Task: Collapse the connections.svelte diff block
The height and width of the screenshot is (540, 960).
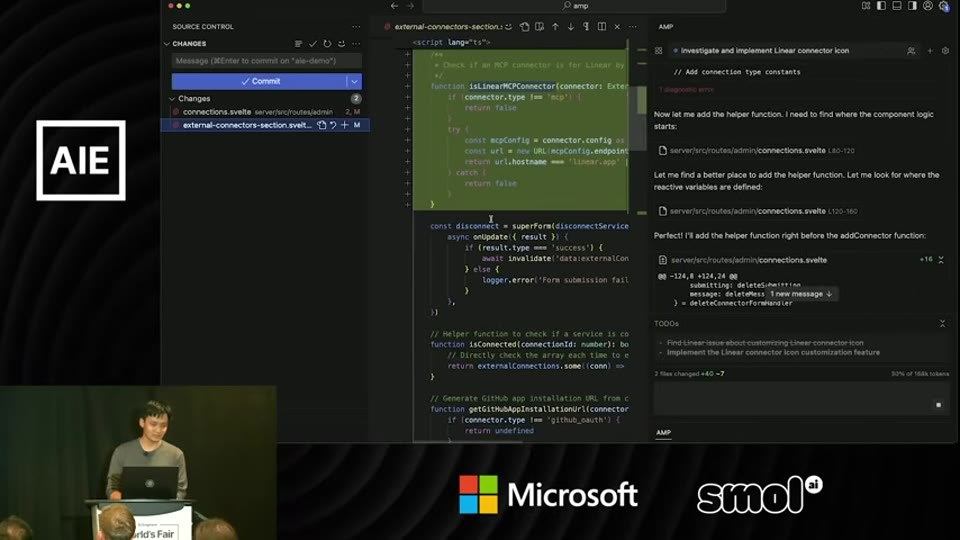Action: click(941, 260)
